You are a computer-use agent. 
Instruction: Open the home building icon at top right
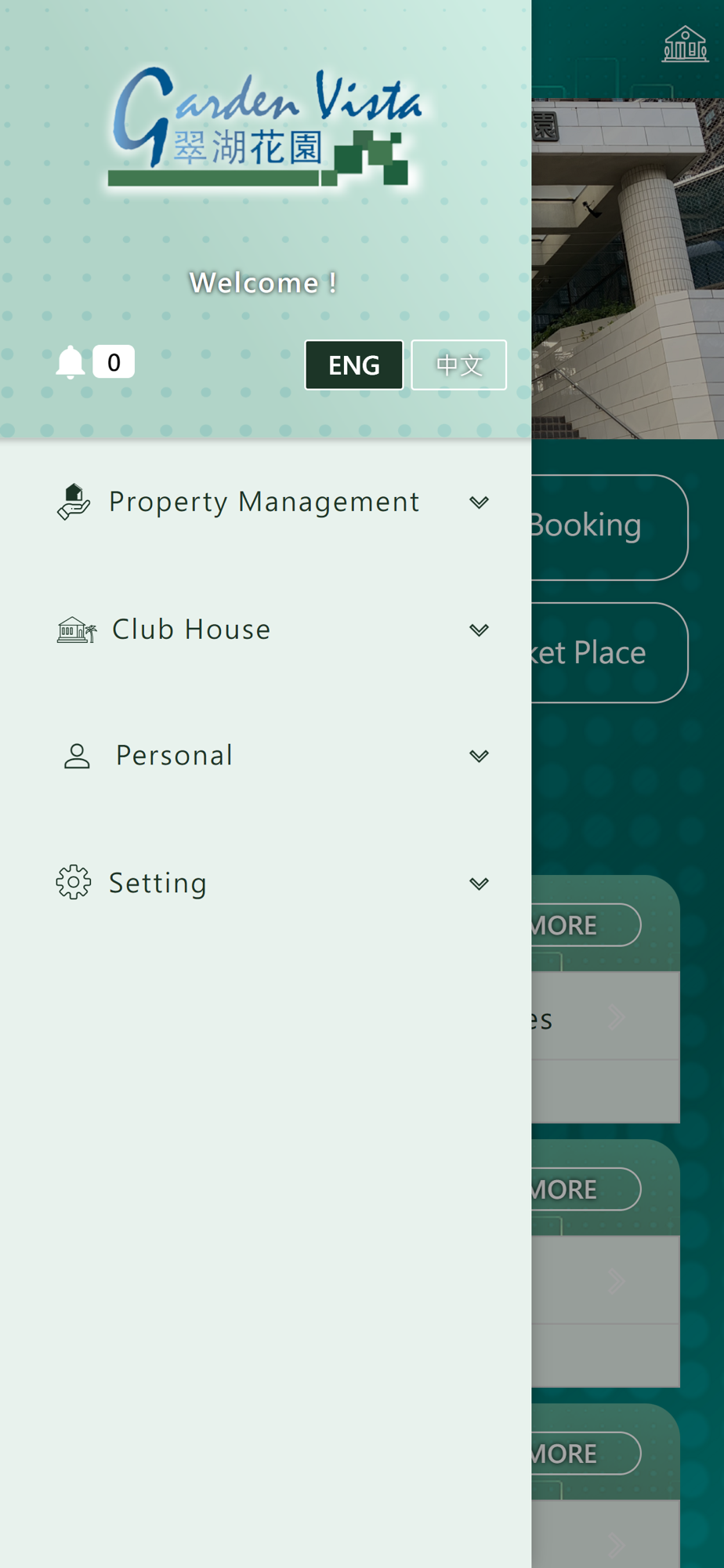click(686, 44)
